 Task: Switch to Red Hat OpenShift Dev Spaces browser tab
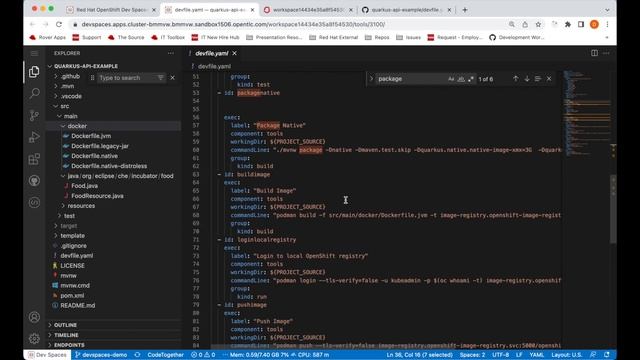point(110,10)
